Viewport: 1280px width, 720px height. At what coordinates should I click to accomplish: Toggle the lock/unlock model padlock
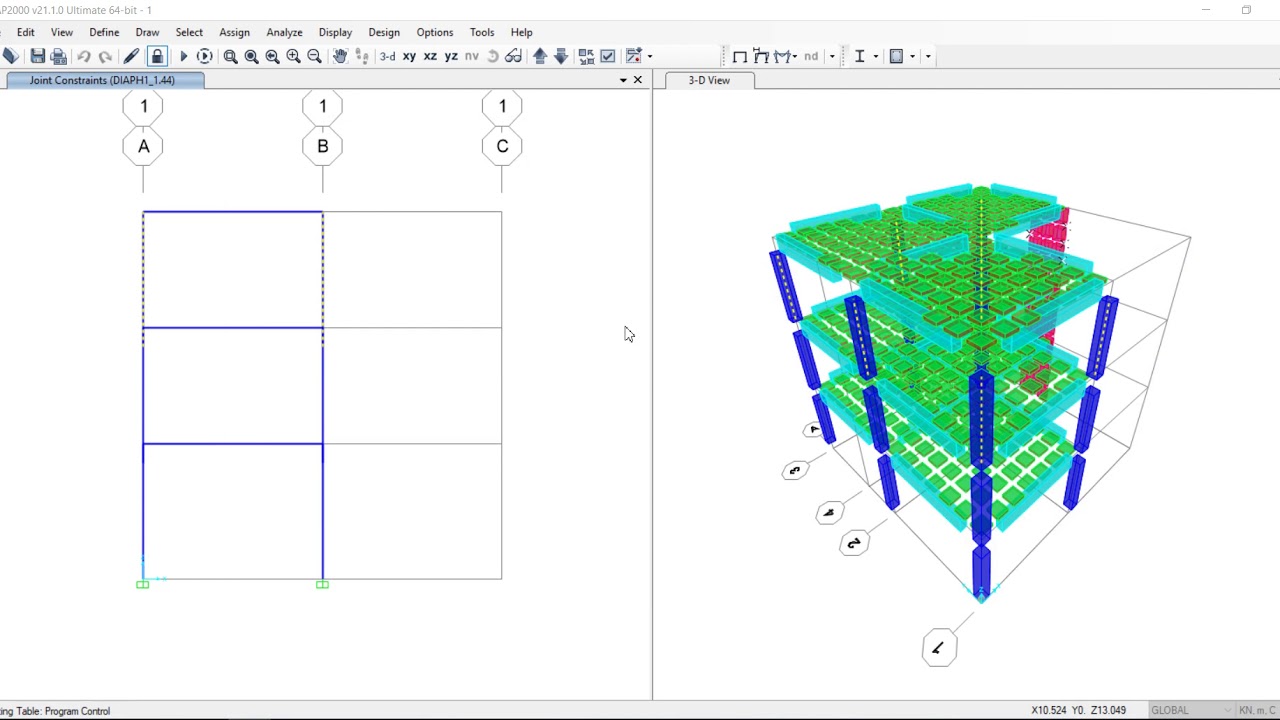157,56
